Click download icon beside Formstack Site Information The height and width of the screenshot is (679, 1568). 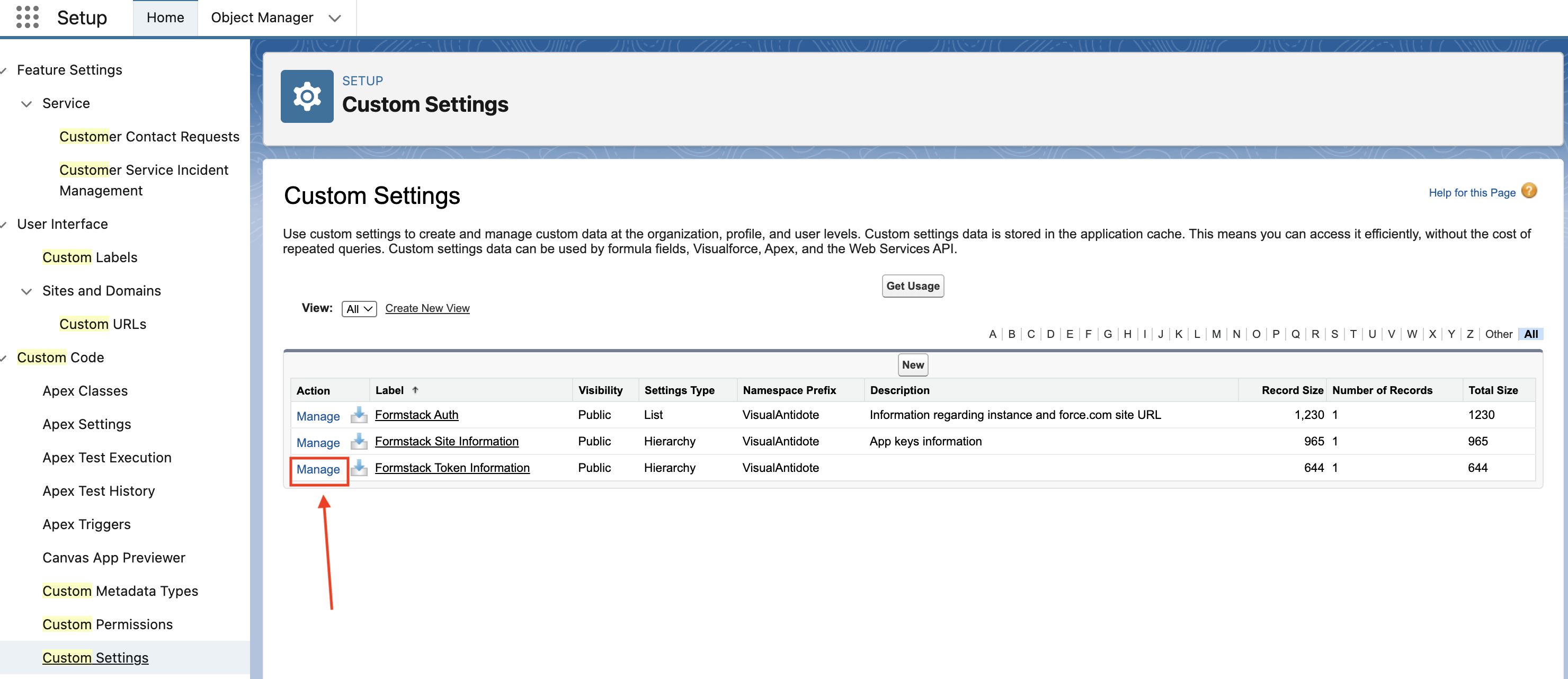tap(359, 441)
